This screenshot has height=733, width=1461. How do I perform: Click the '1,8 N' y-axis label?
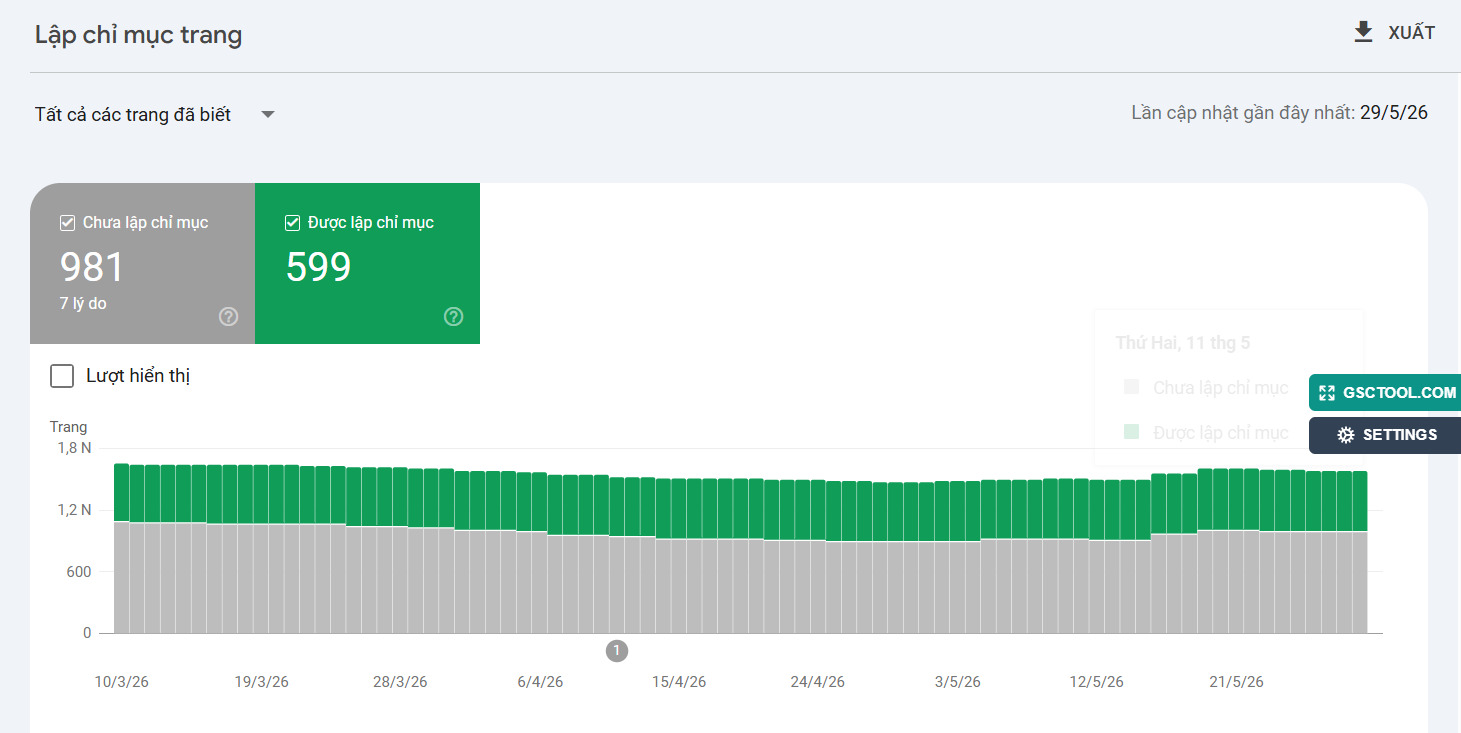pyautogui.click(x=74, y=448)
